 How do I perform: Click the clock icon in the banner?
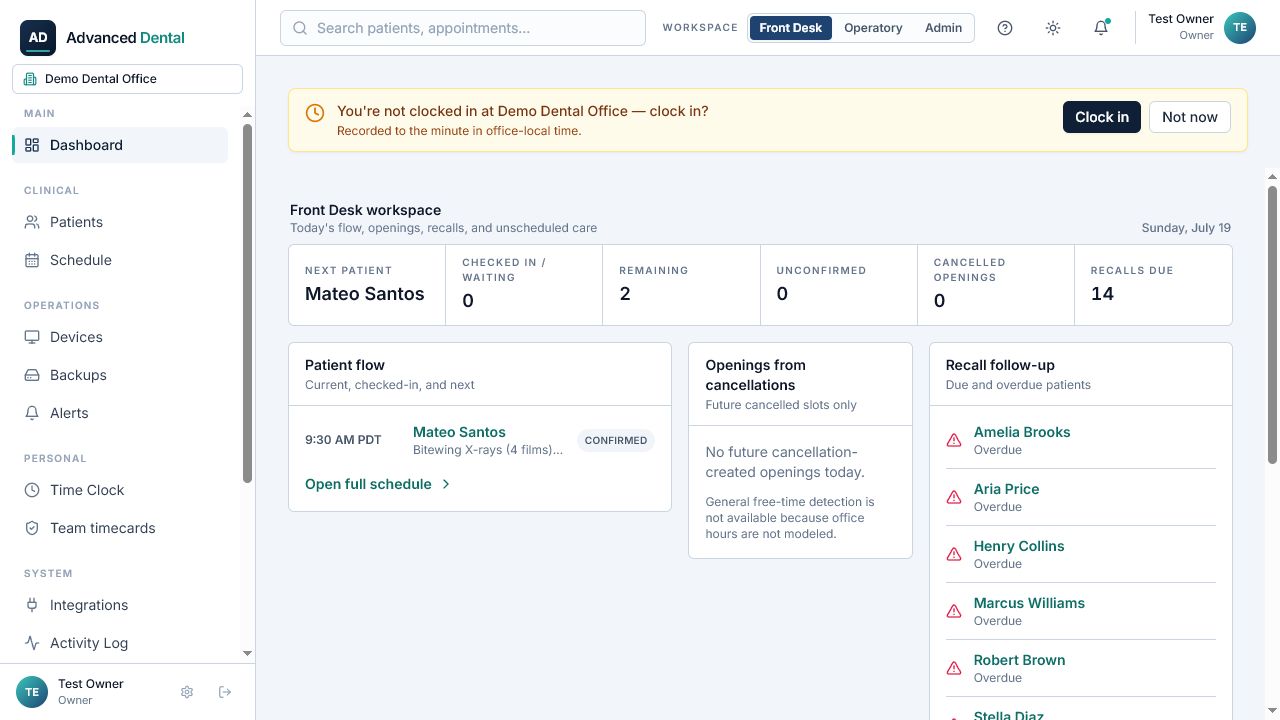[x=315, y=113]
